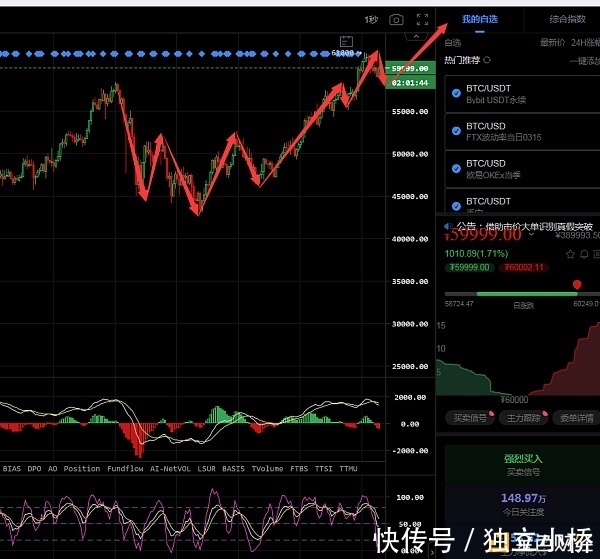Click the depth chart area near 60000
The height and width of the screenshot is (559, 600).
pyautogui.click(x=518, y=360)
